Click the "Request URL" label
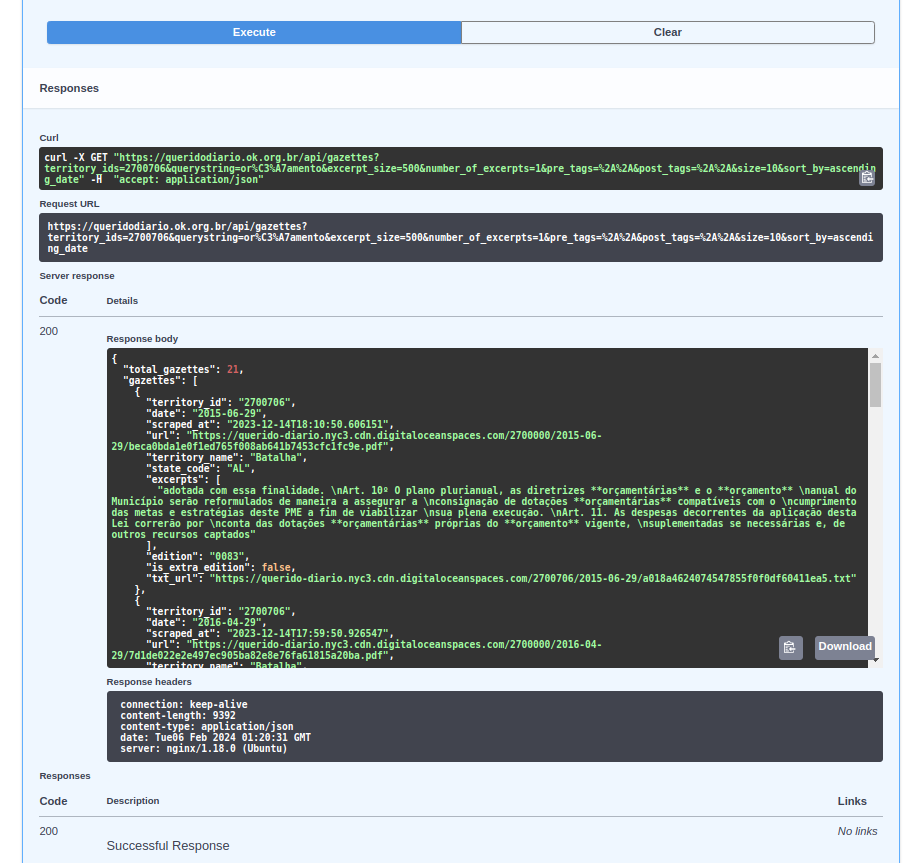 click(69, 204)
